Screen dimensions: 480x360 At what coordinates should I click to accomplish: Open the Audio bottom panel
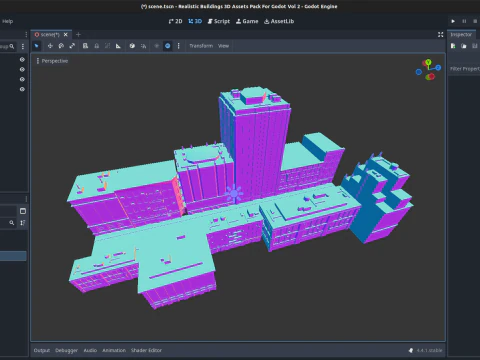[x=90, y=350]
